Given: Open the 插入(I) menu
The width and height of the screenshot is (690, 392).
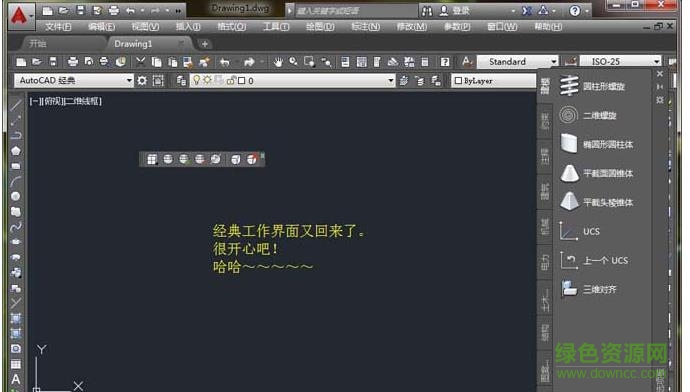Looking at the screenshot, I should coord(188,27).
